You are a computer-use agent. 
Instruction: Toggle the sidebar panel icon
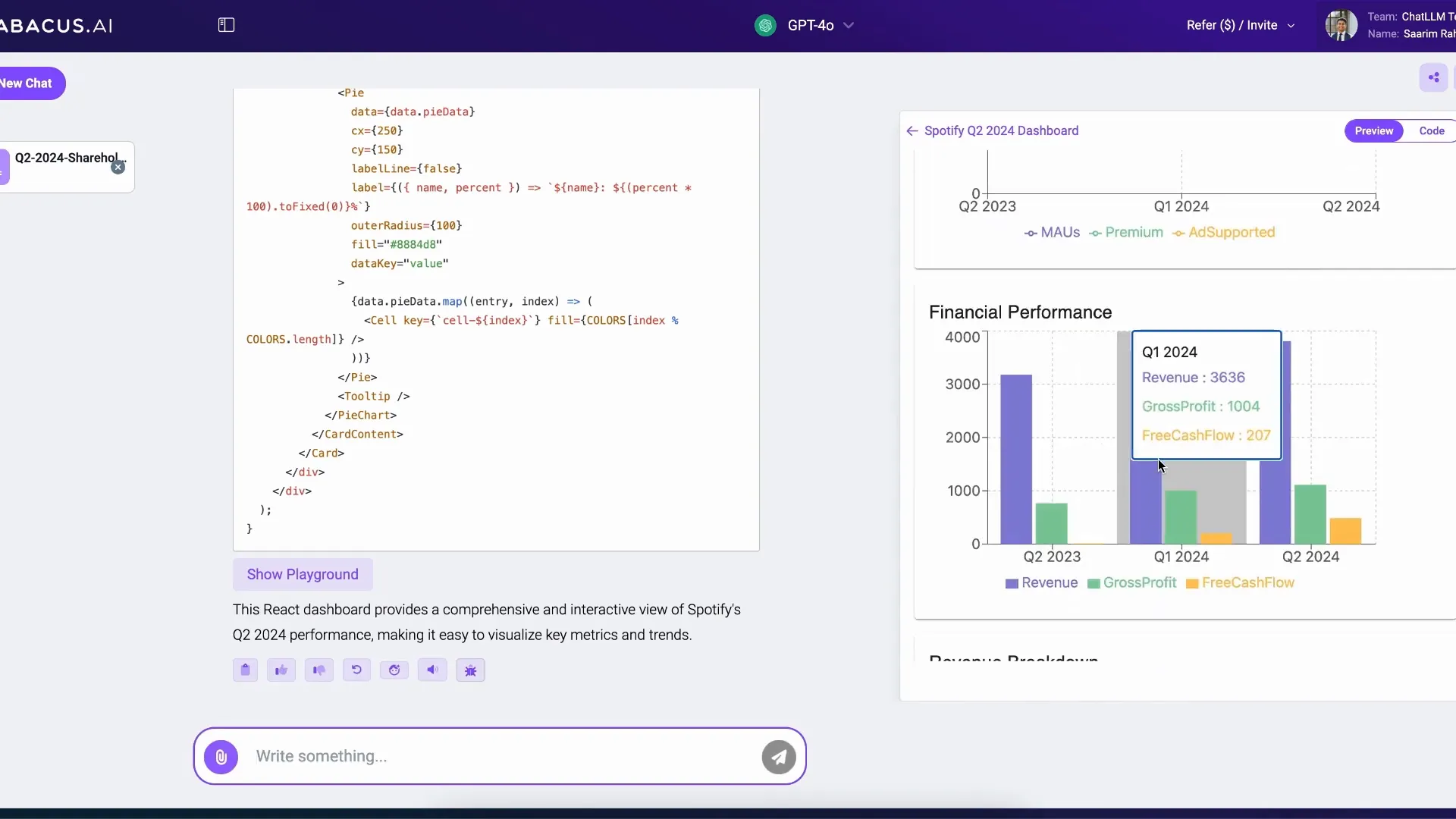pyautogui.click(x=226, y=25)
